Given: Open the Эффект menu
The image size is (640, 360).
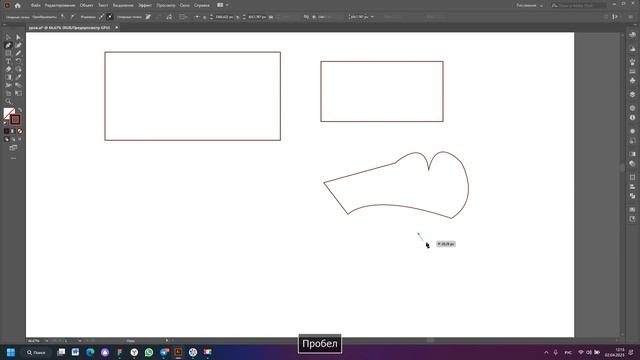Looking at the screenshot, I should coord(145,5).
